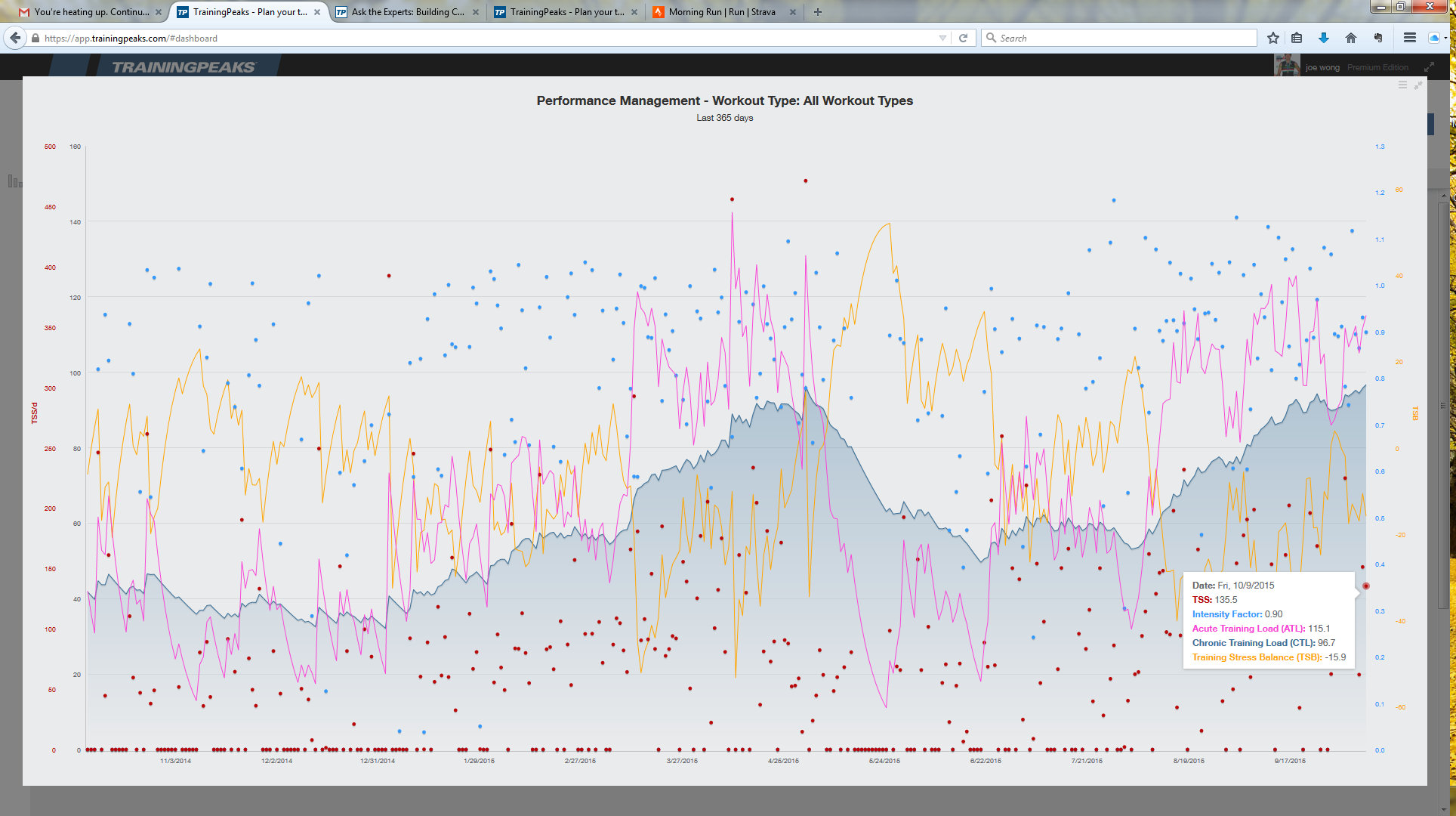Bookmark this page with the star icon
Image resolution: width=1456 pixels, height=816 pixels.
coord(1273,38)
